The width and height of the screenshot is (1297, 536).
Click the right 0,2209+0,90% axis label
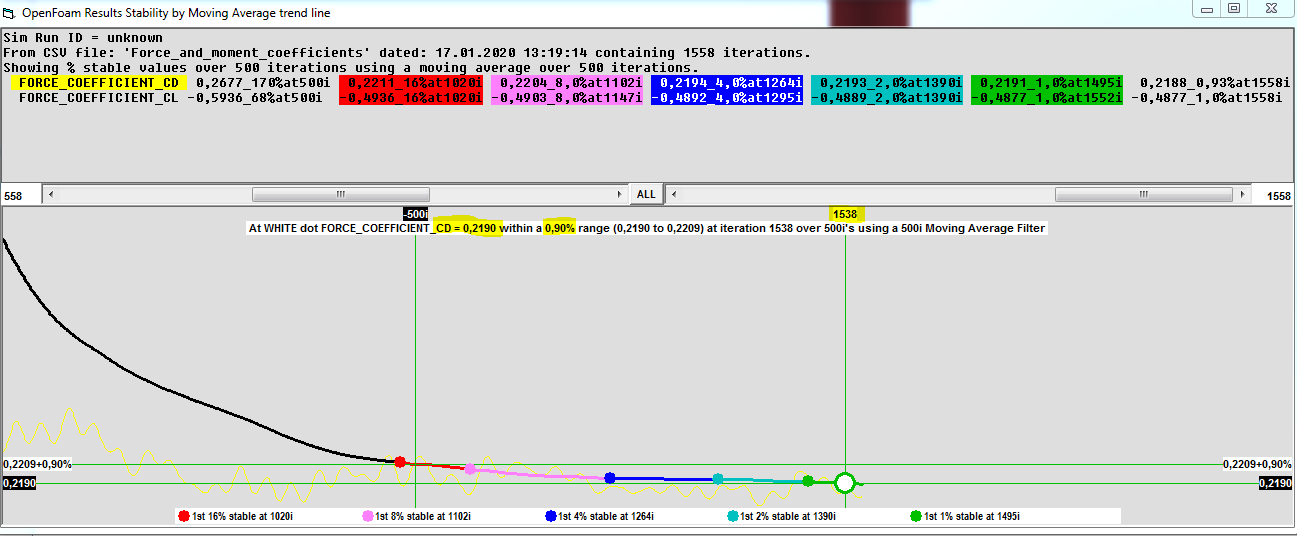1258,465
